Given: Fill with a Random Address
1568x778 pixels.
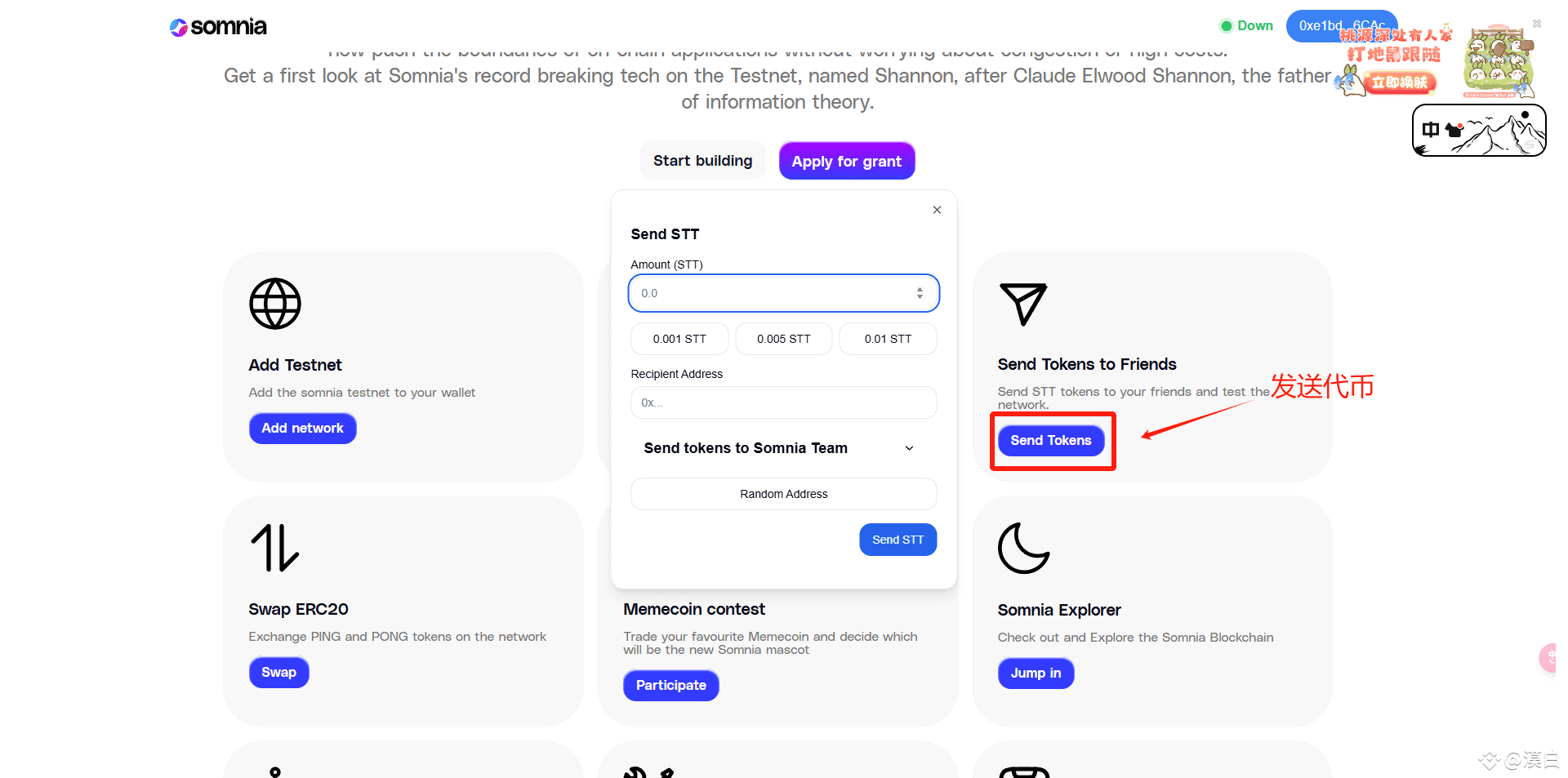Looking at the screenshot, I should click(x=784, y=494).
